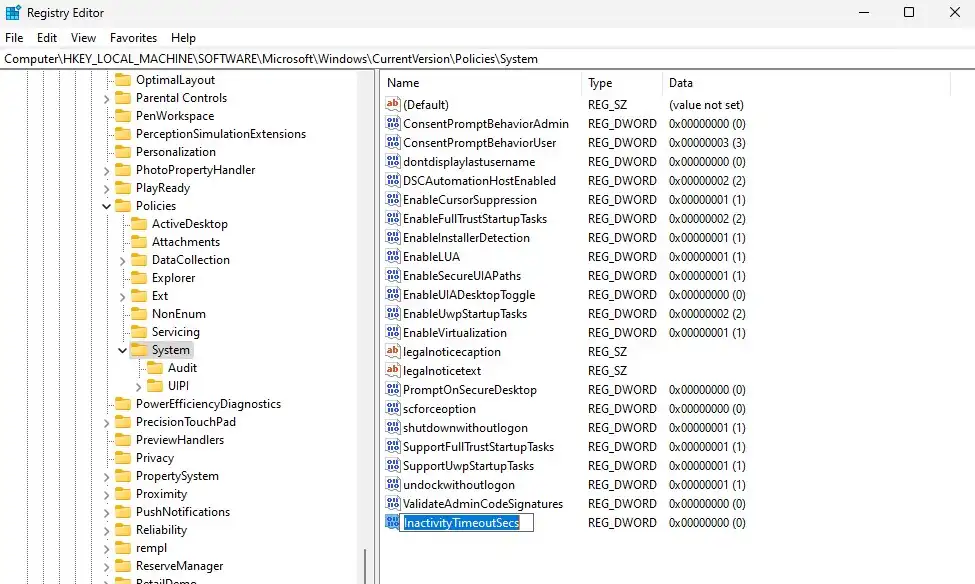Image resolution: width=975 pixels, height=584 pixels.
Task: Click the Explorer folder icon
Action: [x=139, y=278]
